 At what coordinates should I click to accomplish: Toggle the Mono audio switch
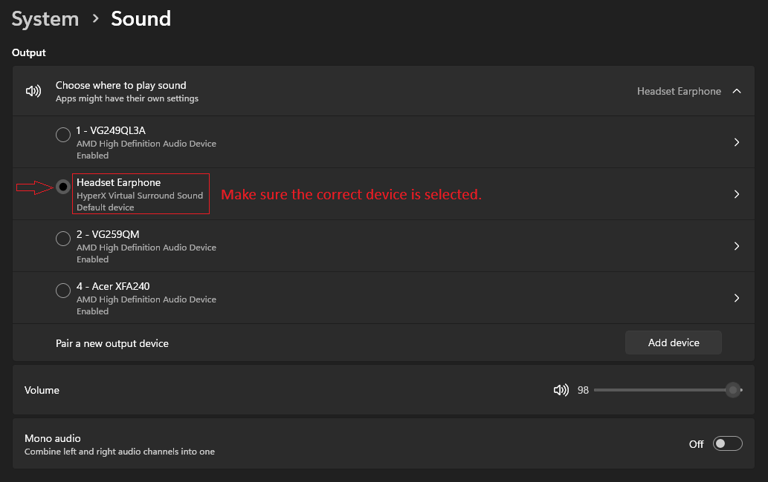click(727, 444)
